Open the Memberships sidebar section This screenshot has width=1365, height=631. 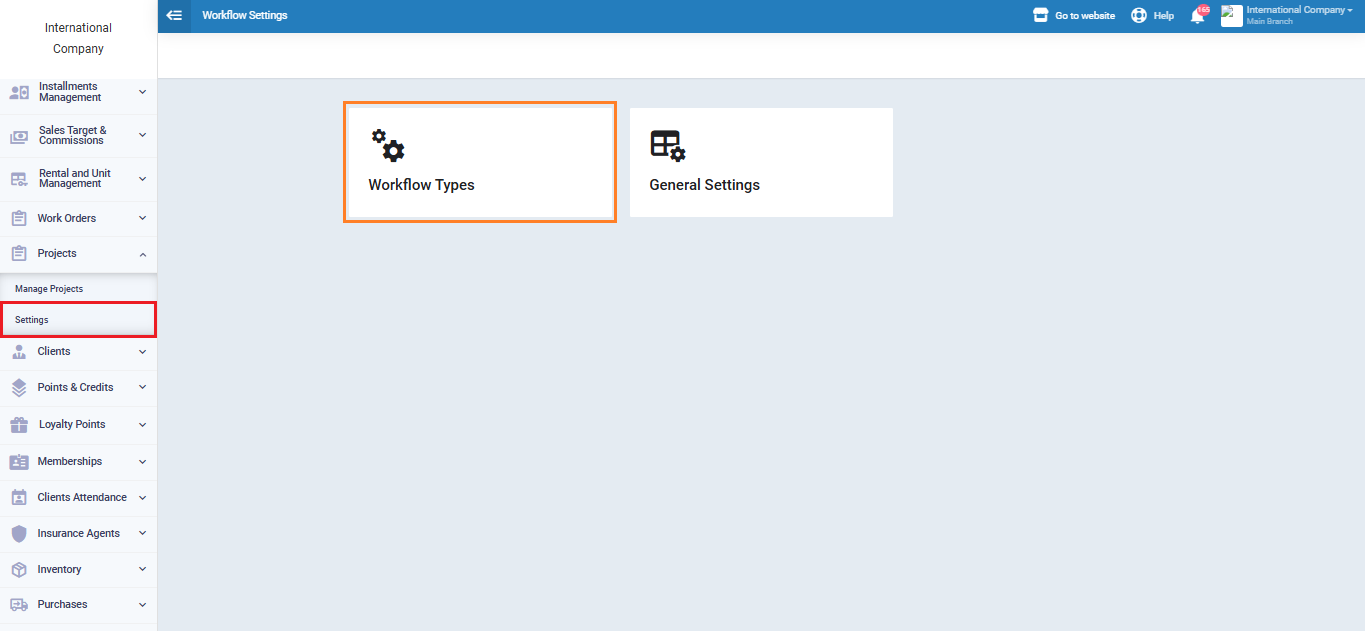[x=70, y=461]
